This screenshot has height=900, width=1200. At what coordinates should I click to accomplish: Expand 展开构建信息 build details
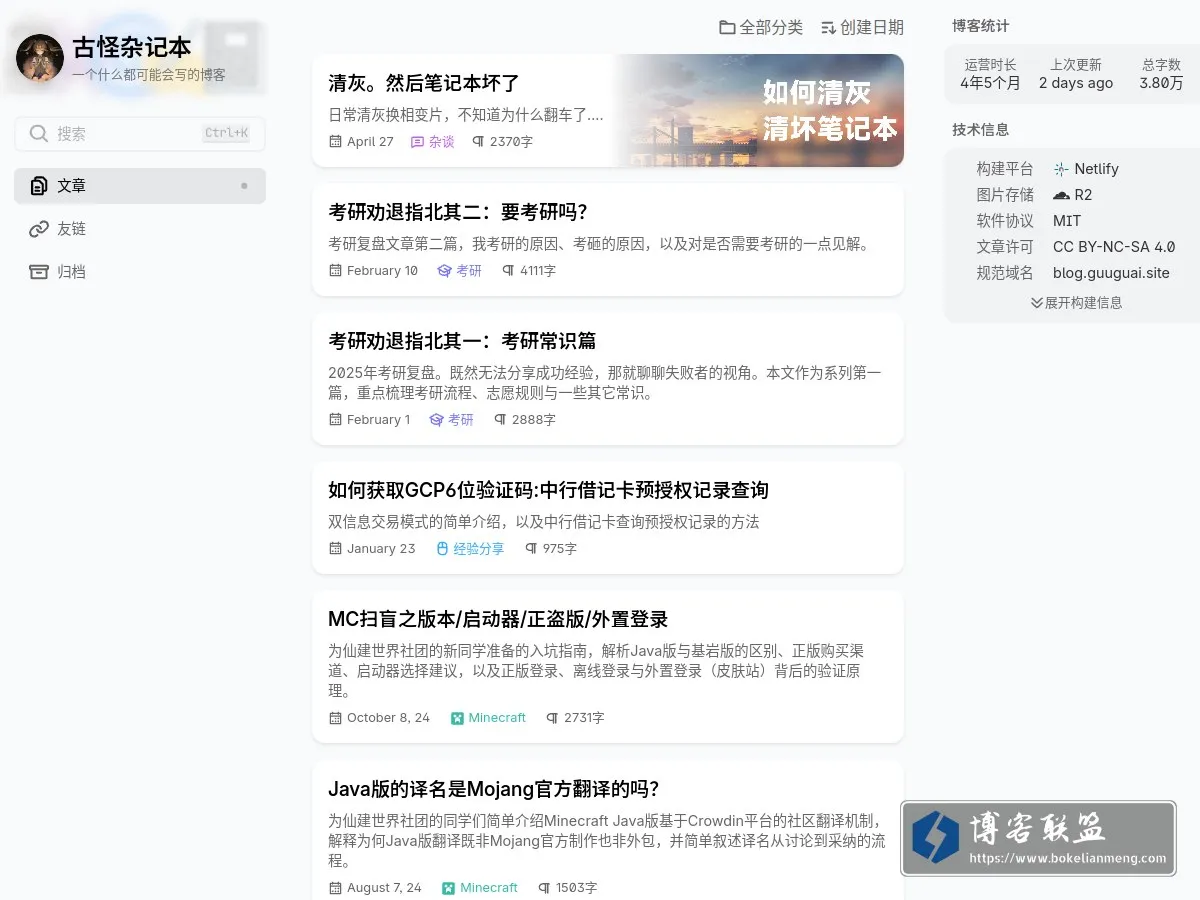point(1076,303)
